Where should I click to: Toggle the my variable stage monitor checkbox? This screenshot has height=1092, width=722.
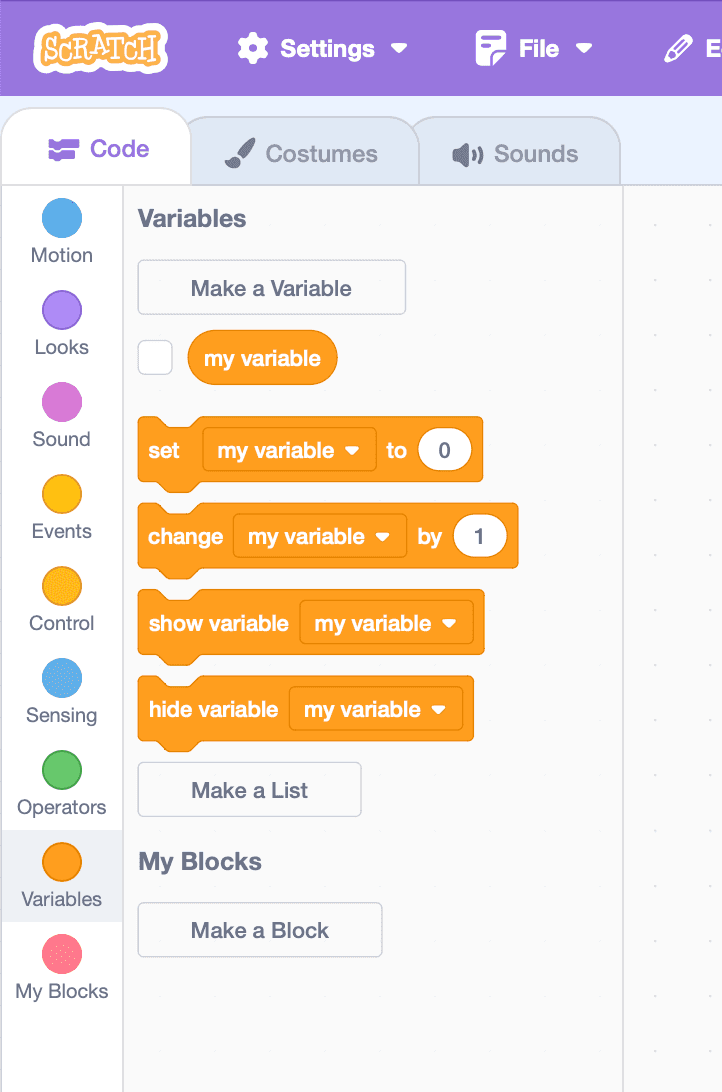[155, 358]
